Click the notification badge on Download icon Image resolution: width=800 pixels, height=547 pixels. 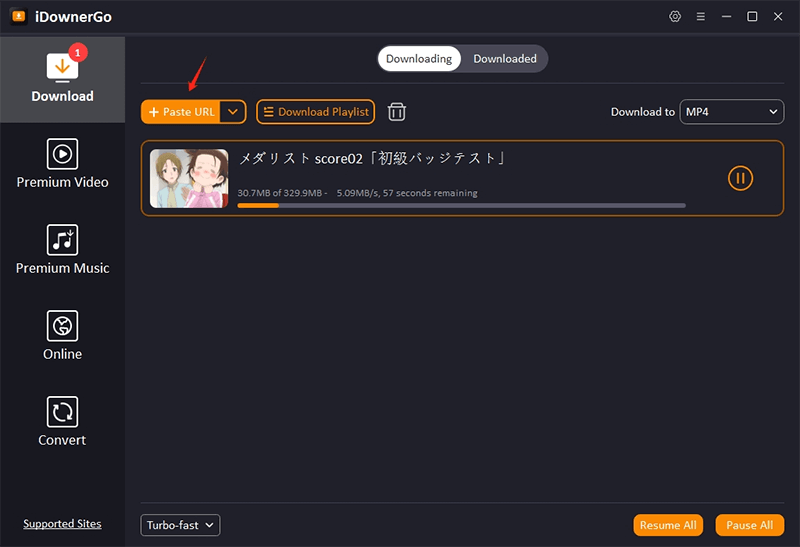(78, 52)
